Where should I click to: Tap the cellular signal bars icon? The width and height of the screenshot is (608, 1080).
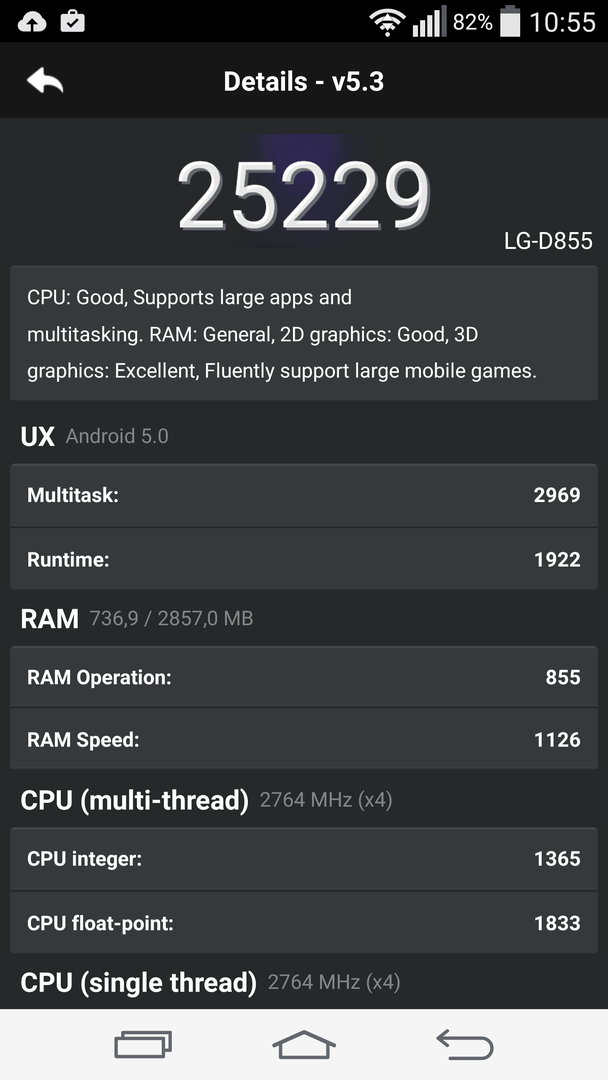(429, 22)
